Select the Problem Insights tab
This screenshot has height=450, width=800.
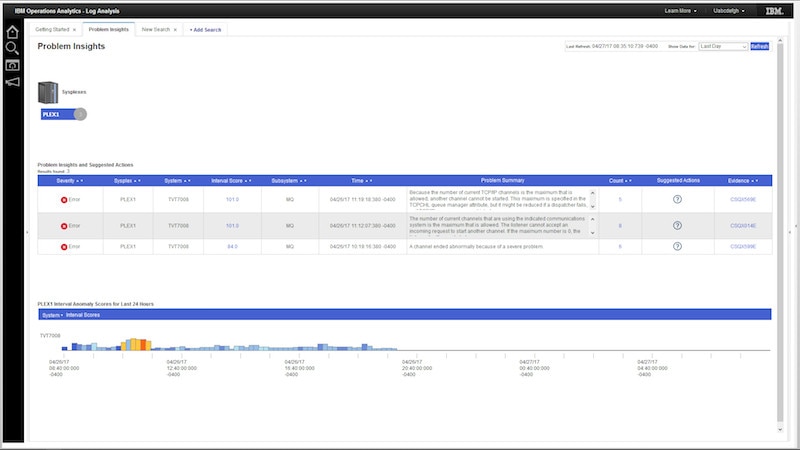pyautogui.click(x=109, y=30)
